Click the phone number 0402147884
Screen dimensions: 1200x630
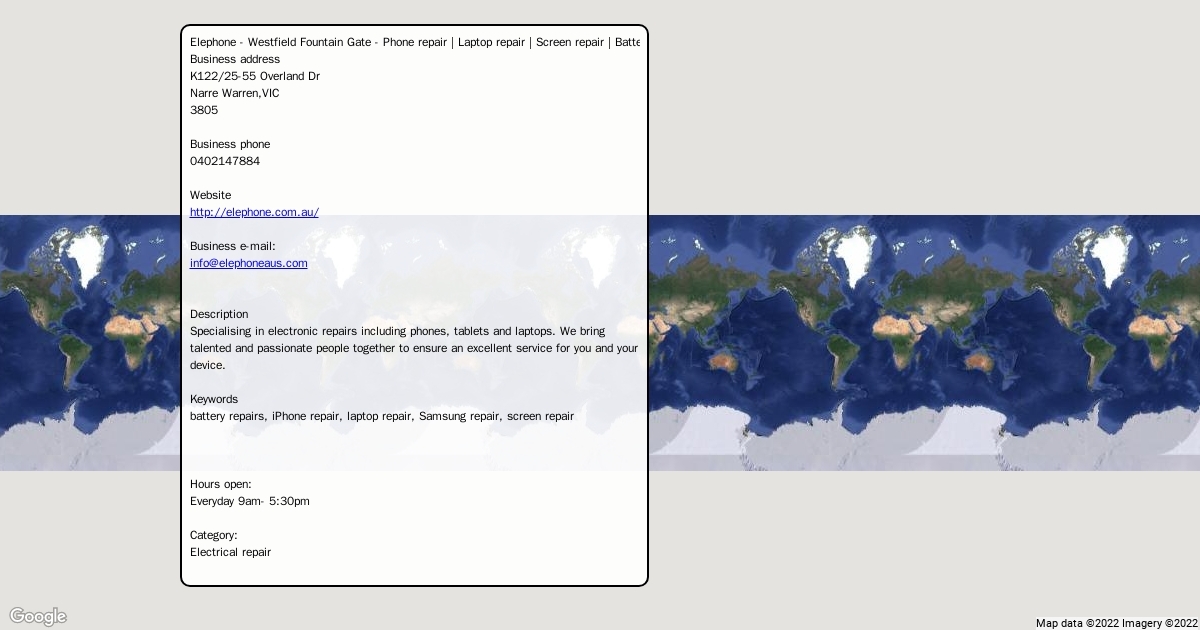(225, 161)
